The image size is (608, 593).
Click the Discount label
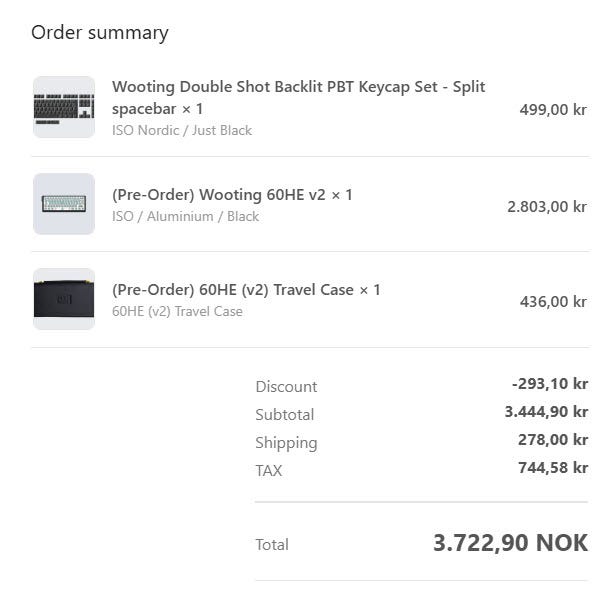(x=286, y=386)
